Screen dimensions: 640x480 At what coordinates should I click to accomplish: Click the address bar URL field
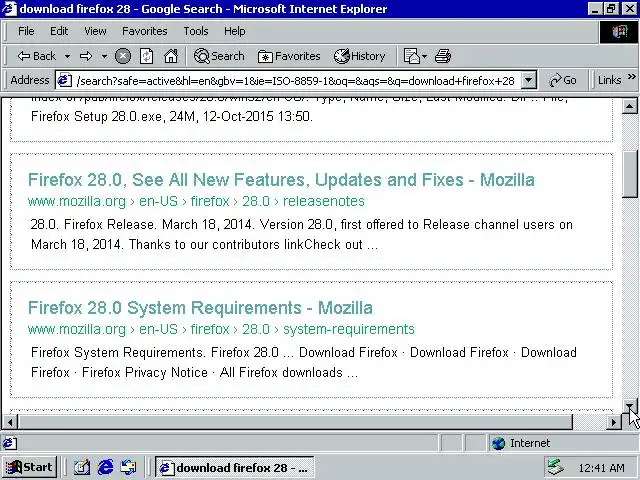point(296,81)
